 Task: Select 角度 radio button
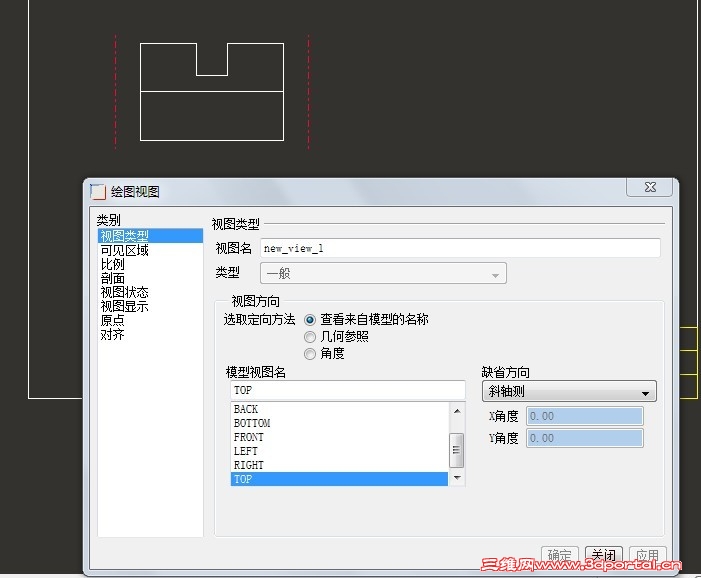tap(310, 354)
